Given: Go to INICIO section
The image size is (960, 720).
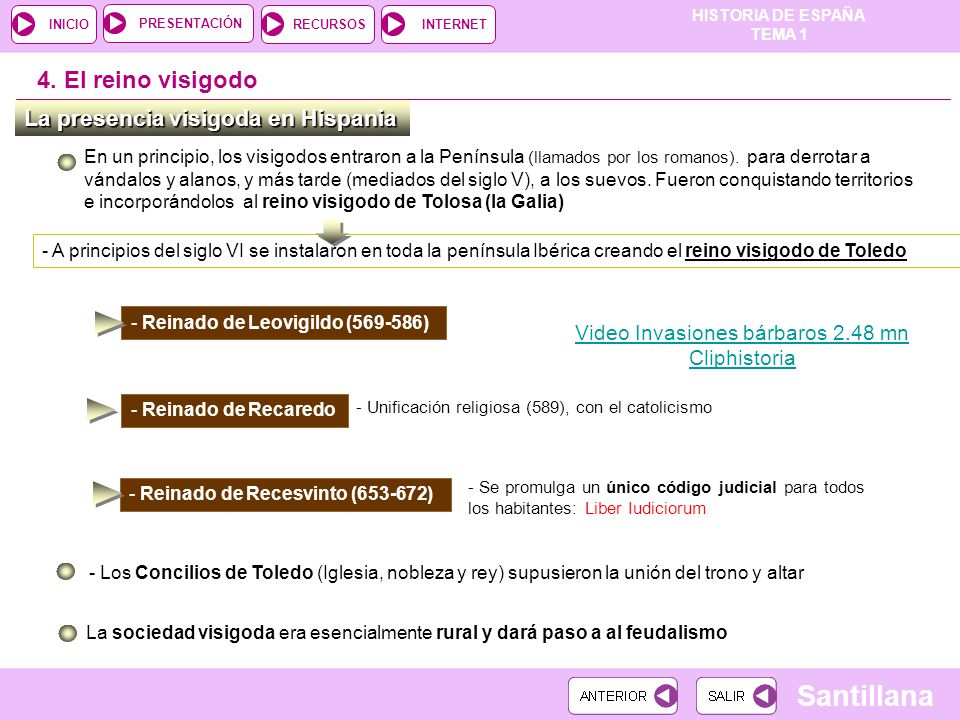Looking at the screenshot, I should (54, 24).
